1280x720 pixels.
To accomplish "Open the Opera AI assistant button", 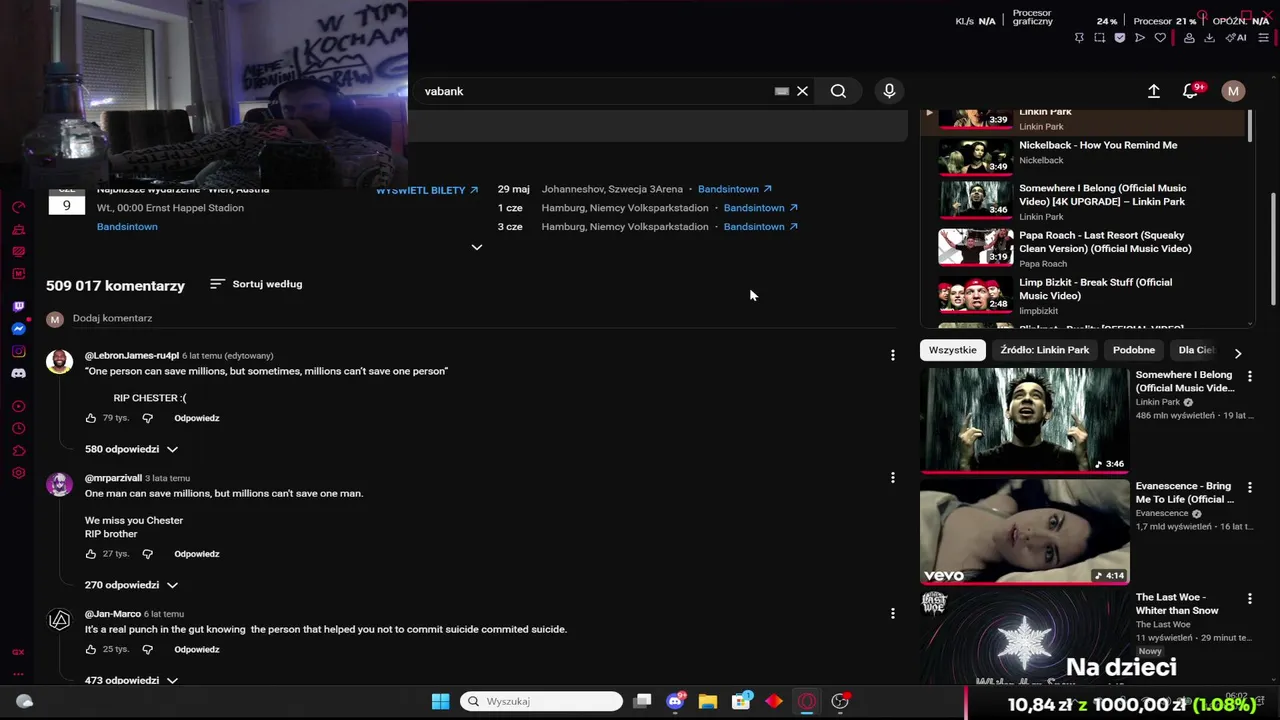I will pos(1236,38).
